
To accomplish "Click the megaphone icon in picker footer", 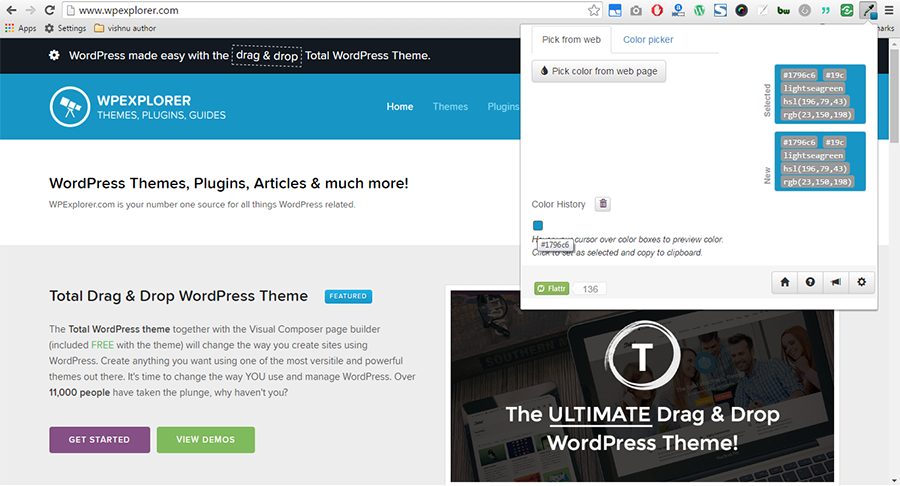I will pos(836,282).
